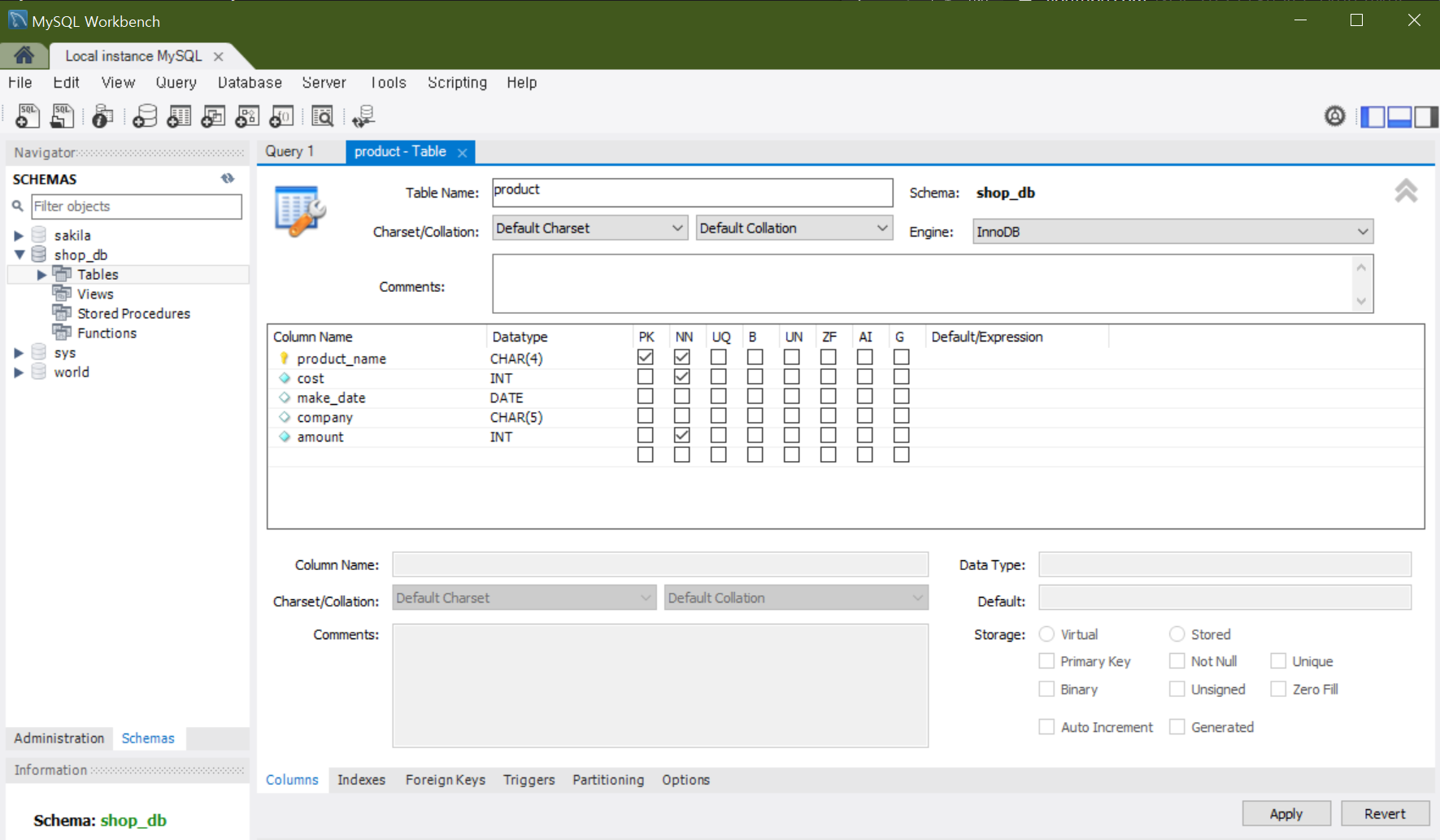The width and height of the screenshot is (1440, 840).
Task: Open the Partitioning tab
Action: (608, 780)
